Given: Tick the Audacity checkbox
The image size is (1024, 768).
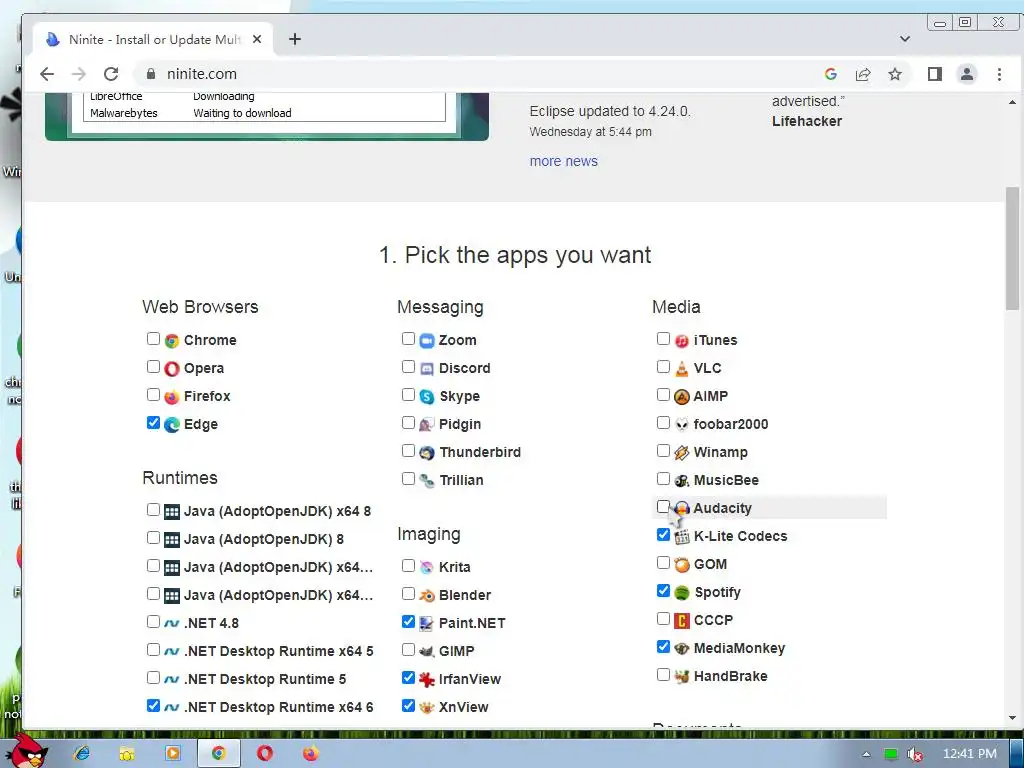Looking at the screenshot, I should coord(664,507).
